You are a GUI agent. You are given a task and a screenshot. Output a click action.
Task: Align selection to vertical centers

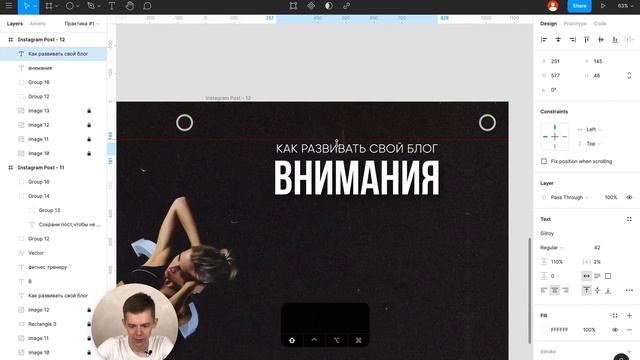(x=601, y=40)
